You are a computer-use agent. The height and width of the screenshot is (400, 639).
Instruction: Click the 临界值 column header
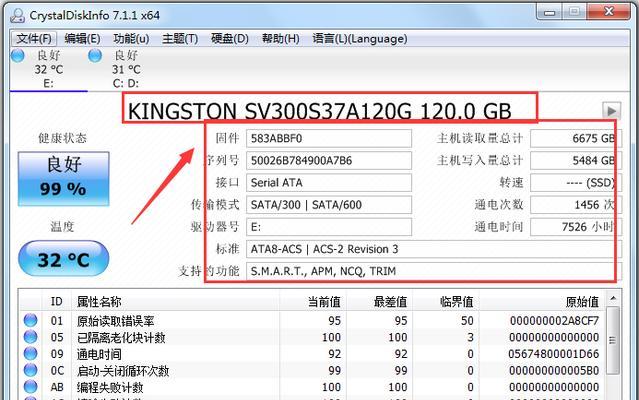click(446, 302)
